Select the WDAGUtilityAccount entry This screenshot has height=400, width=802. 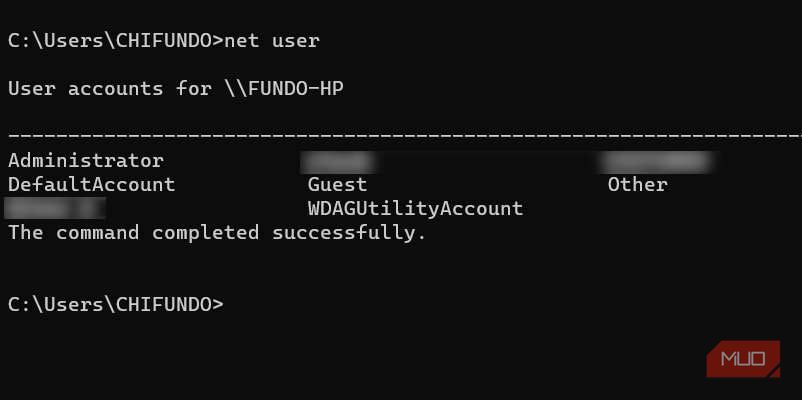415,208
